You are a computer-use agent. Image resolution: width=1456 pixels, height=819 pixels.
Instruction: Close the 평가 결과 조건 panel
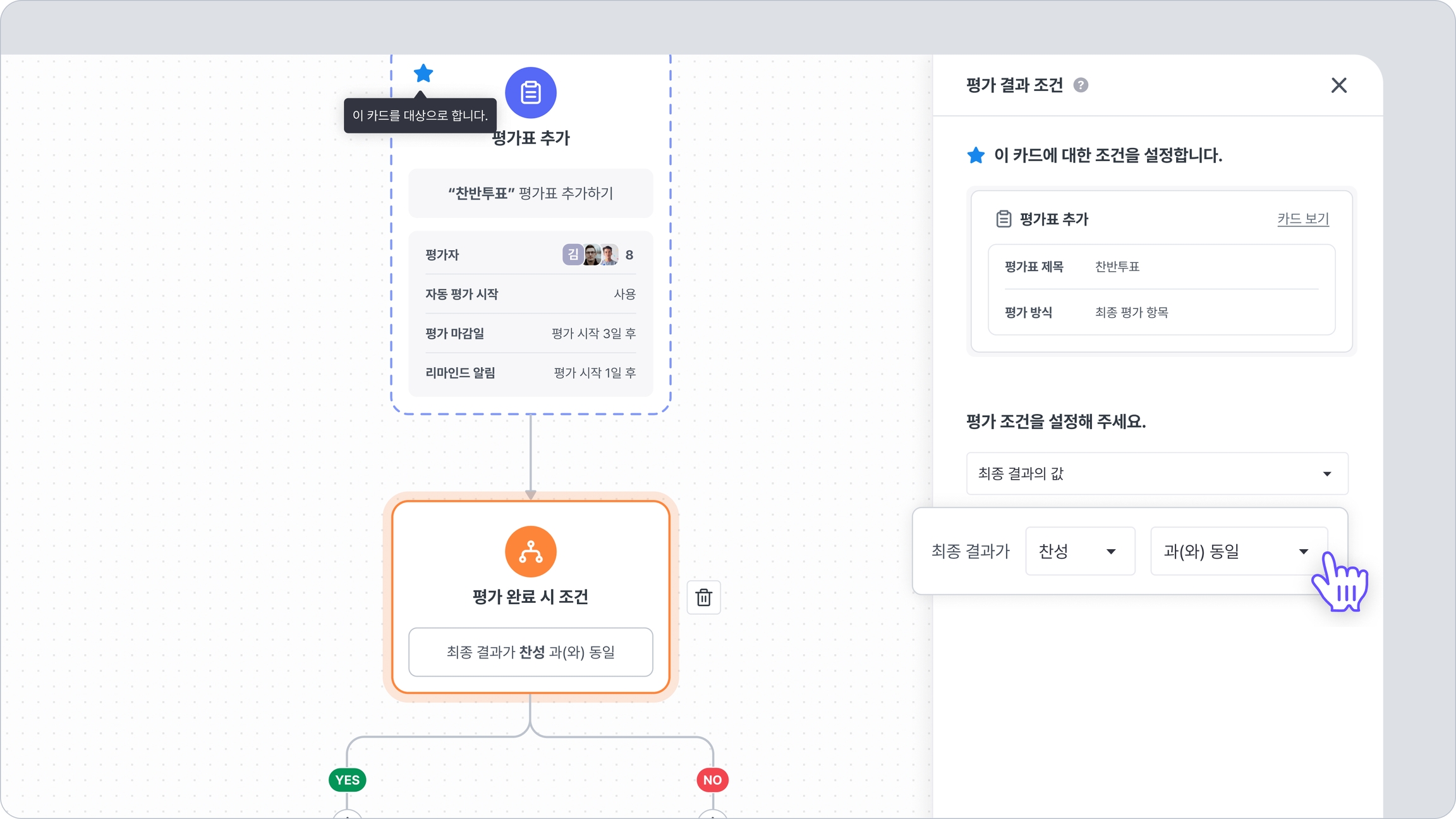pos(1338,85)
